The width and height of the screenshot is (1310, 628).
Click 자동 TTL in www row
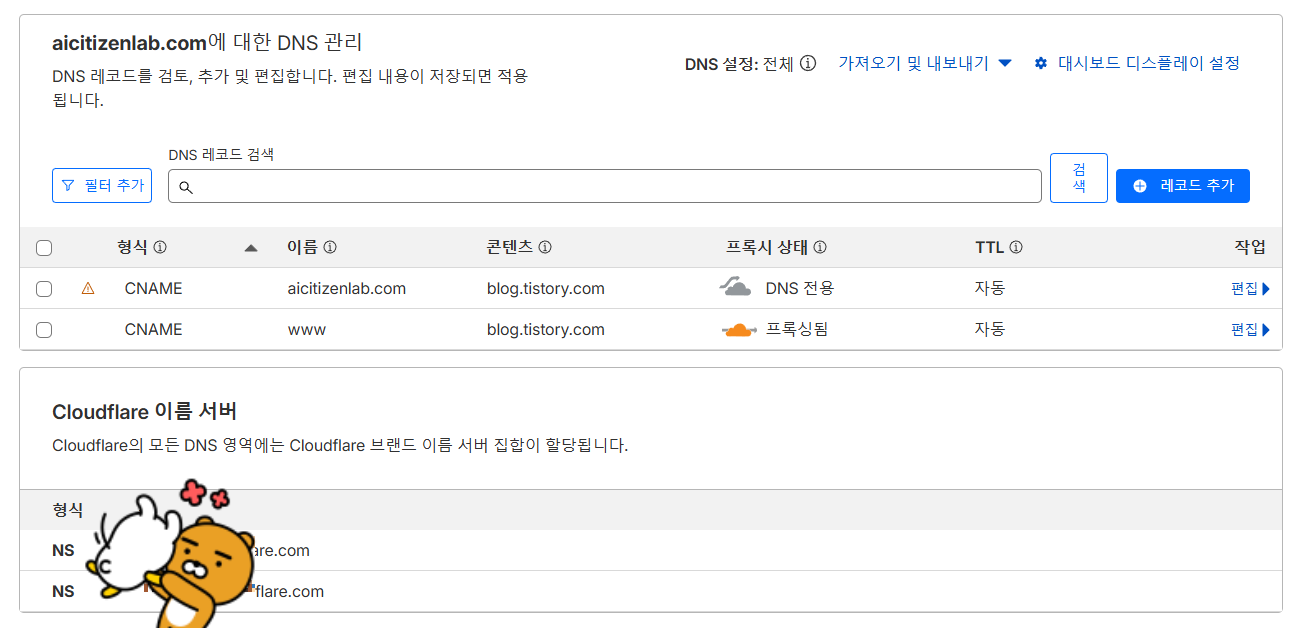(990, 330)
